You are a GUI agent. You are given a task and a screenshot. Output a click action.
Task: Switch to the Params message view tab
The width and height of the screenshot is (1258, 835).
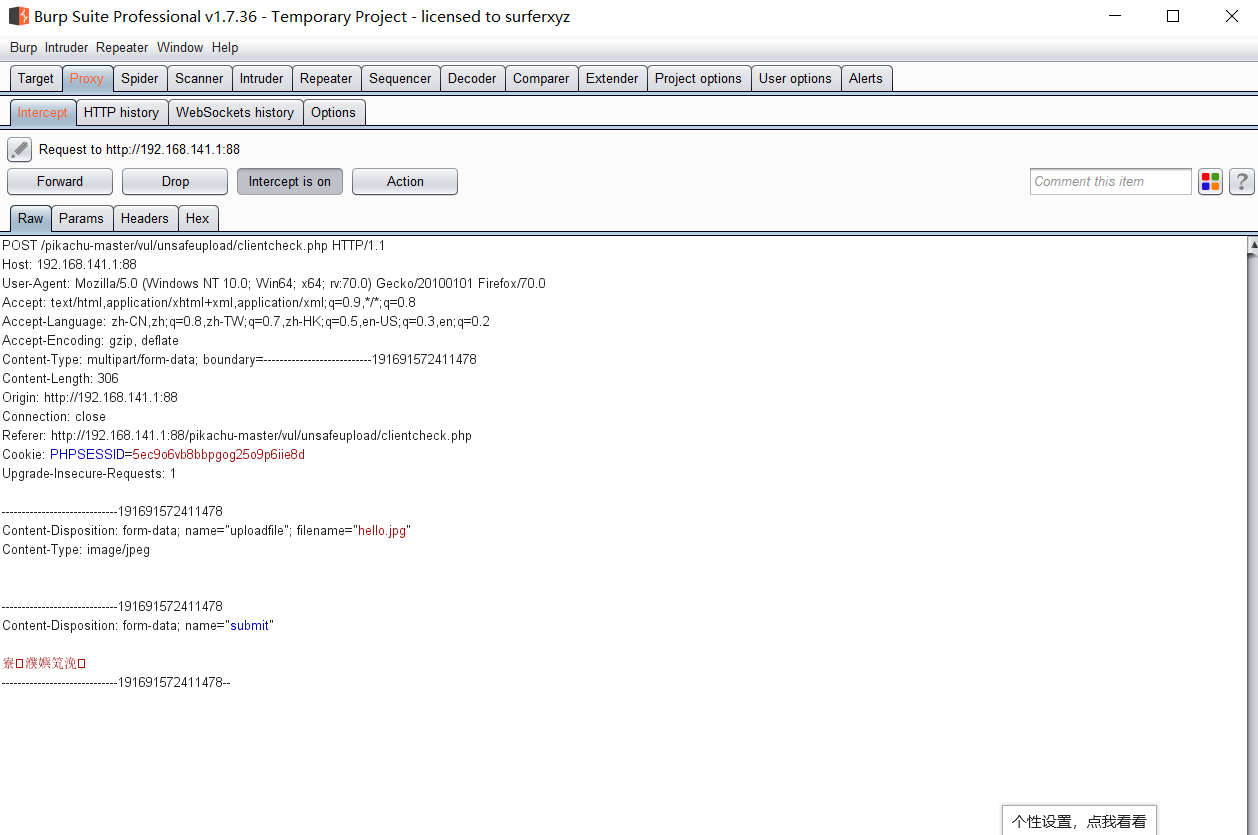pos(81,218)
